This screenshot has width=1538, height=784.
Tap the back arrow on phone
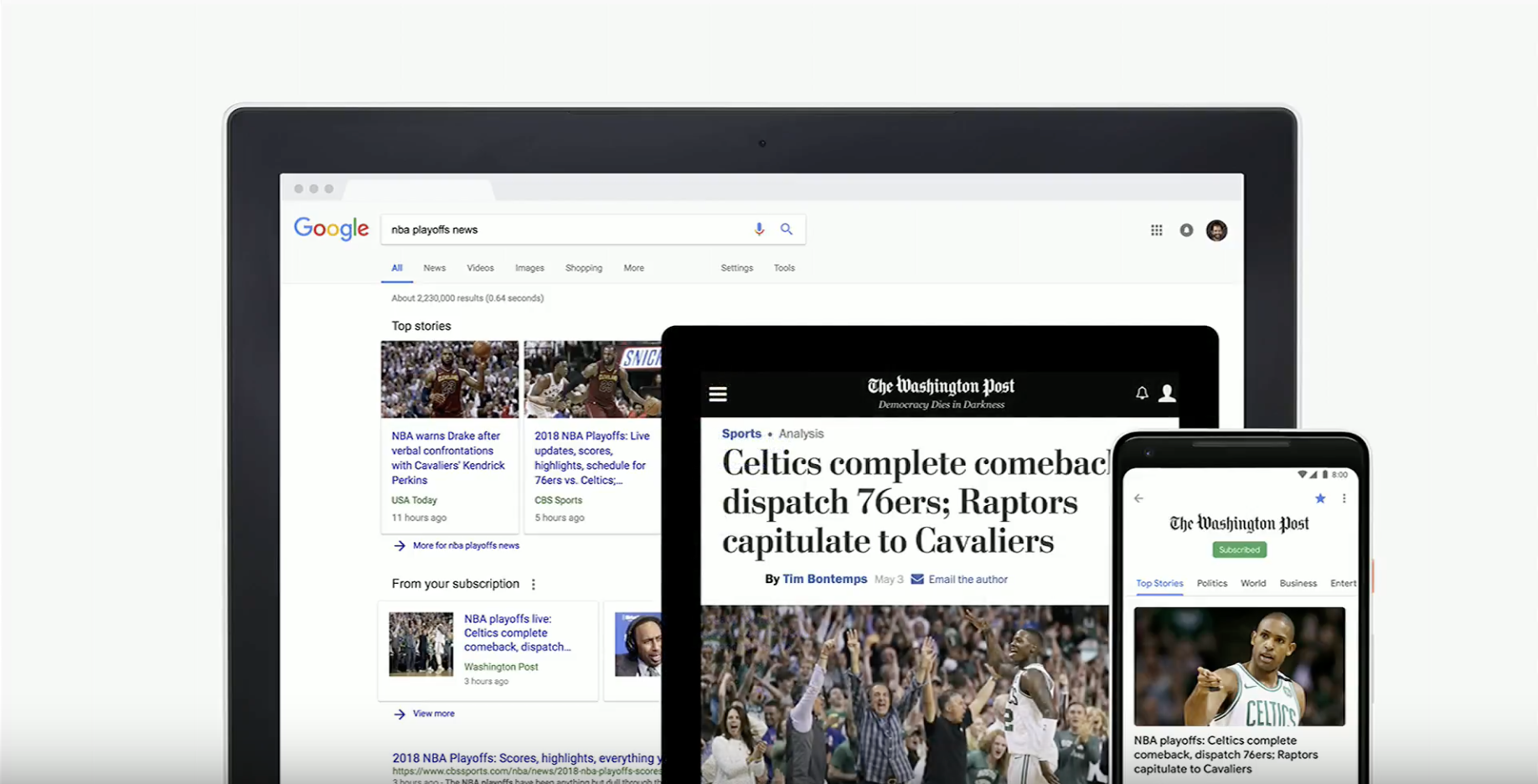tap(1138, 498)
